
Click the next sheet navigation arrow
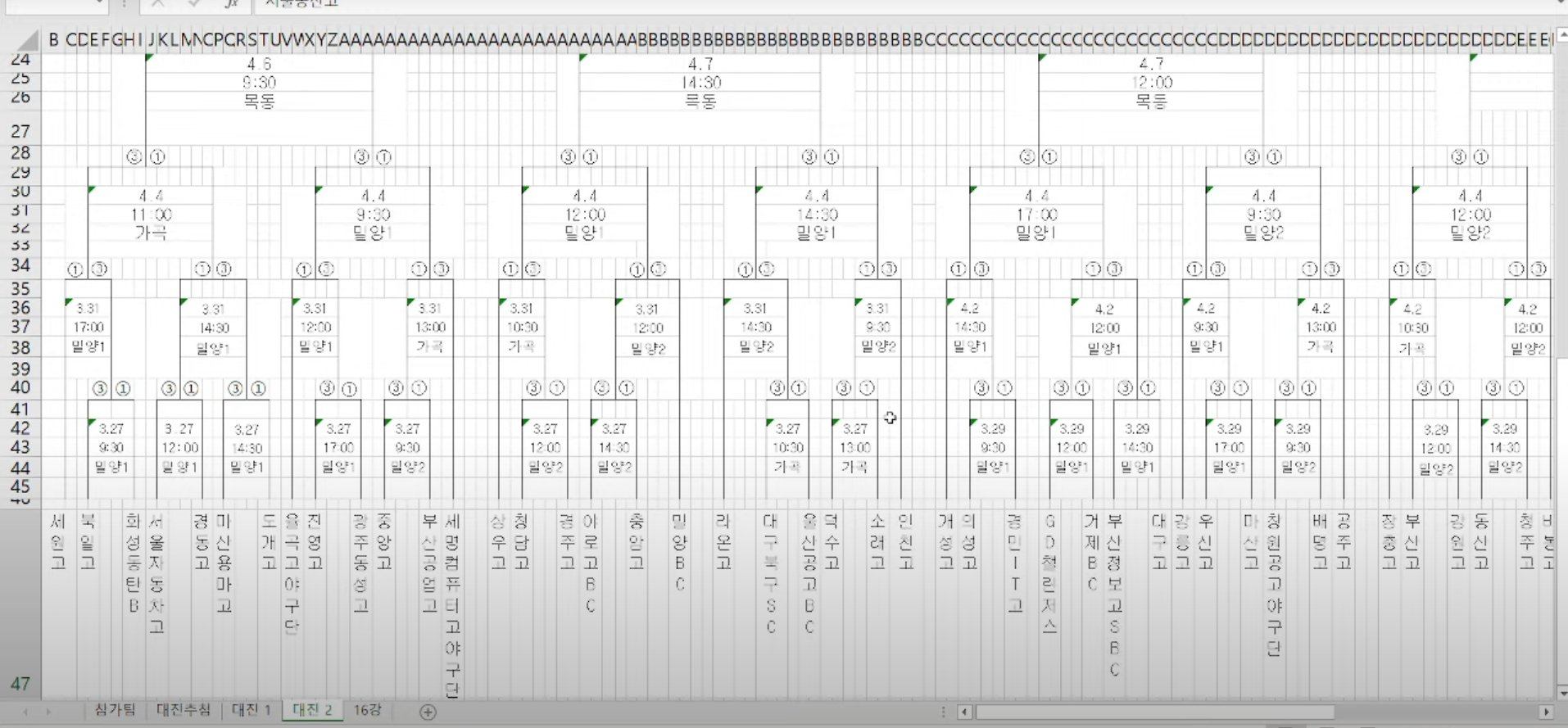48,712
